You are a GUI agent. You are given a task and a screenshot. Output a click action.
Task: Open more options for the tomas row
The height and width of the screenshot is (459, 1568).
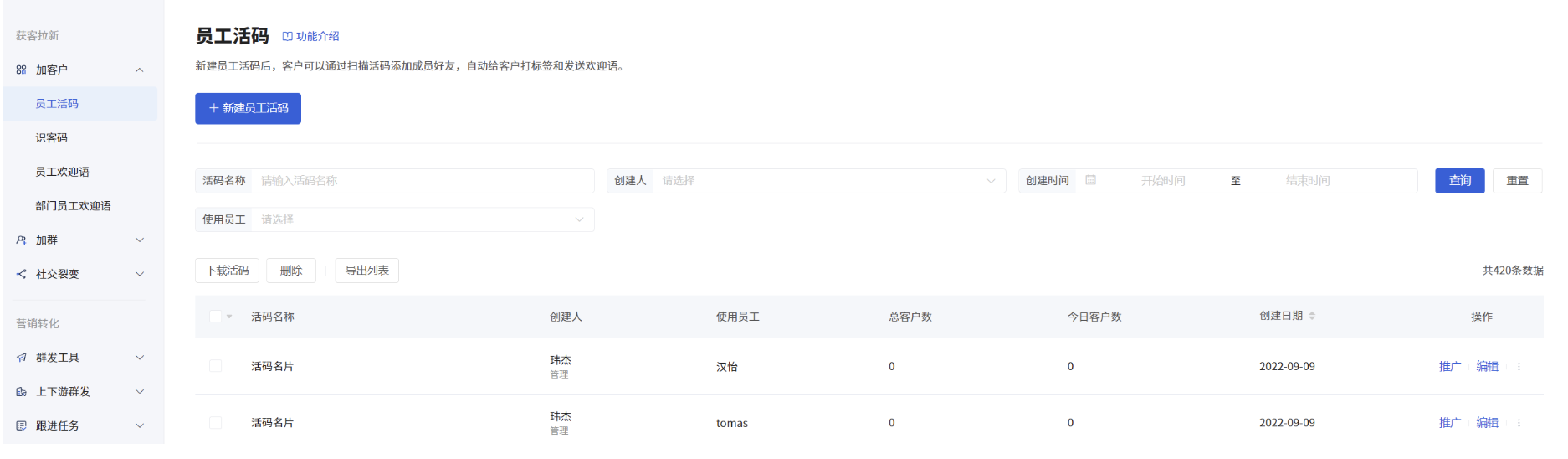1519,423
